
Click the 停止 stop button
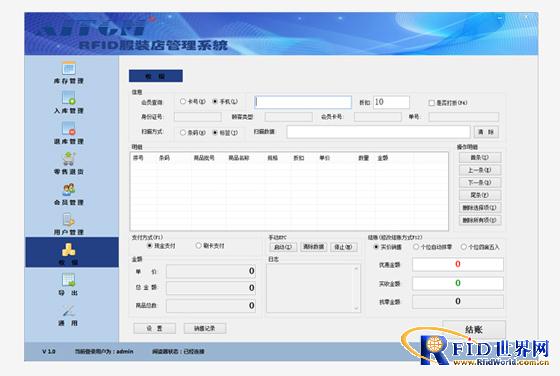point(343,247)
